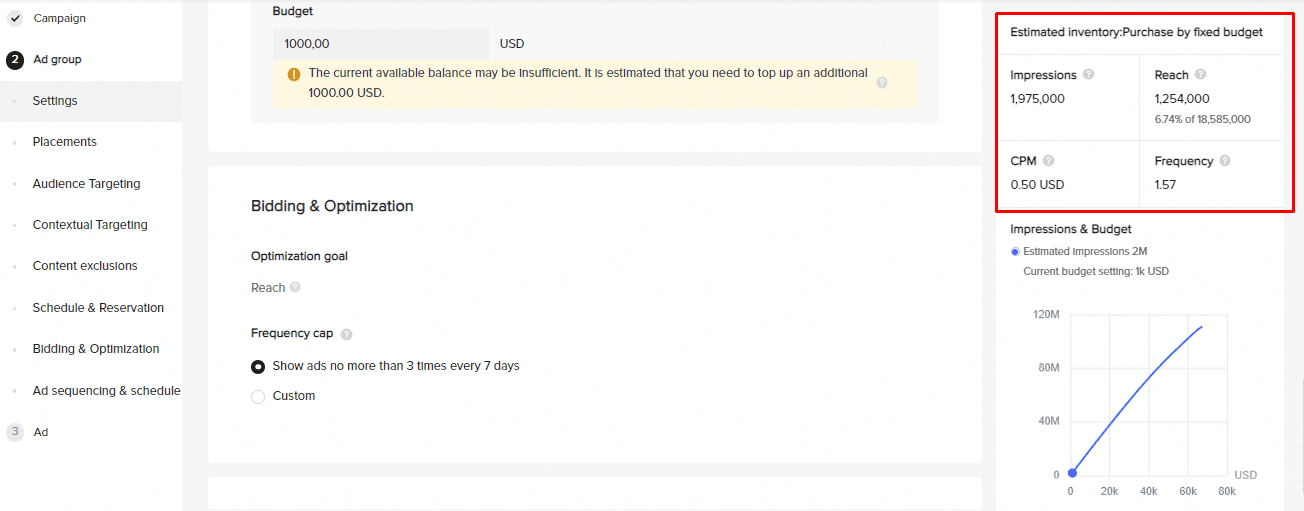The height and width of the screenshot is (511, 1304).
Task: Click the orange warning icon in banner
Action: click(294, 74)
